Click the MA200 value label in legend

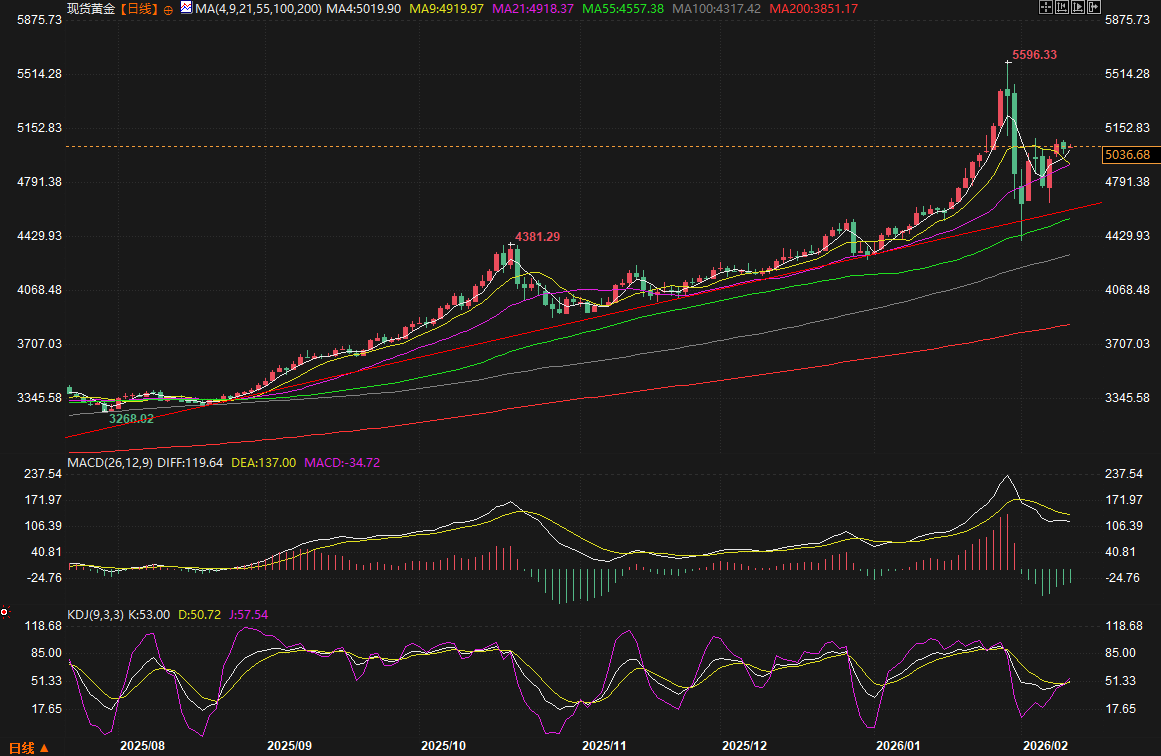[x=815, y=8]
